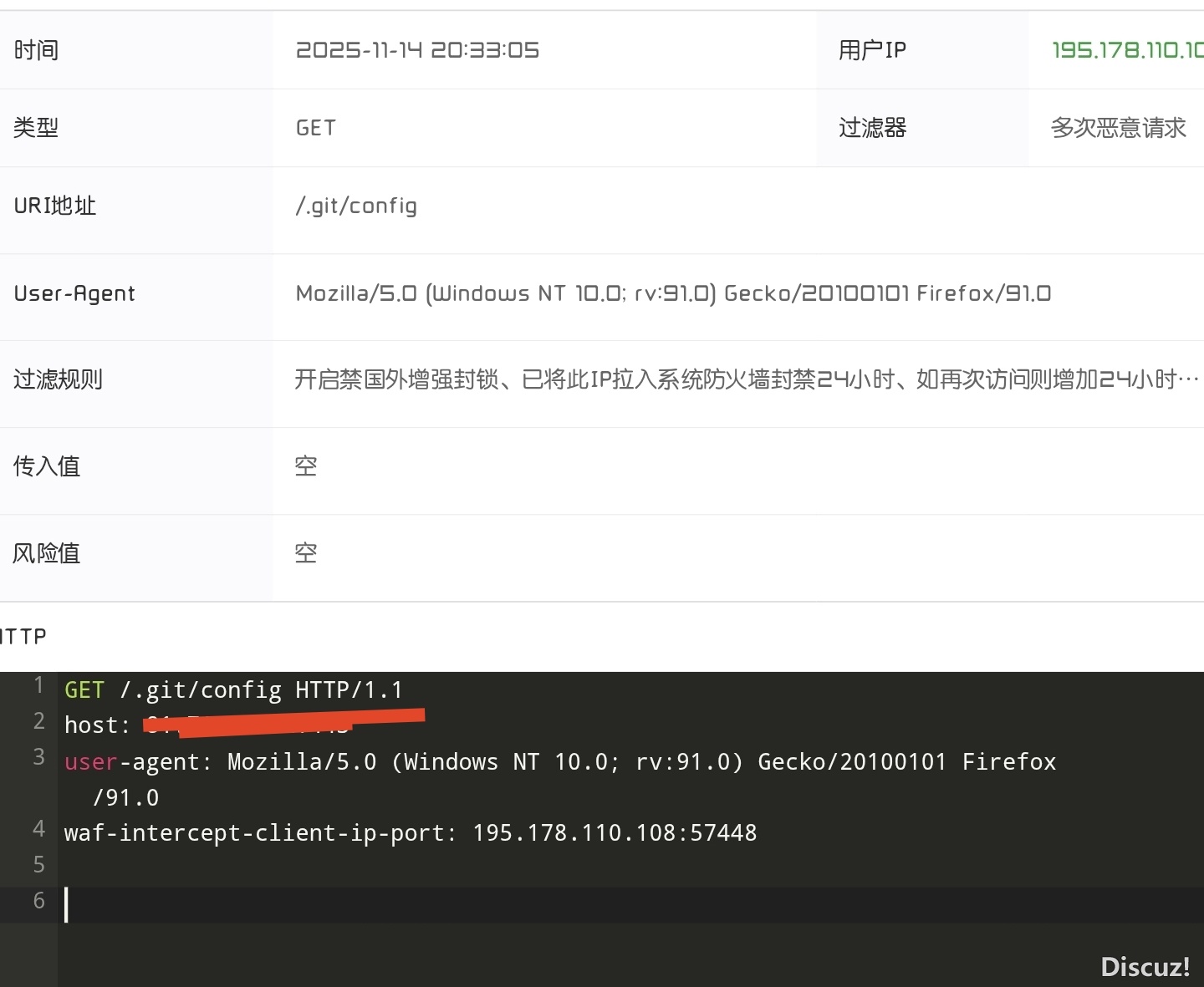Click the /.git/config URI address value
The width and height of the screenshot is (1204, 987).
coord(356,206)
